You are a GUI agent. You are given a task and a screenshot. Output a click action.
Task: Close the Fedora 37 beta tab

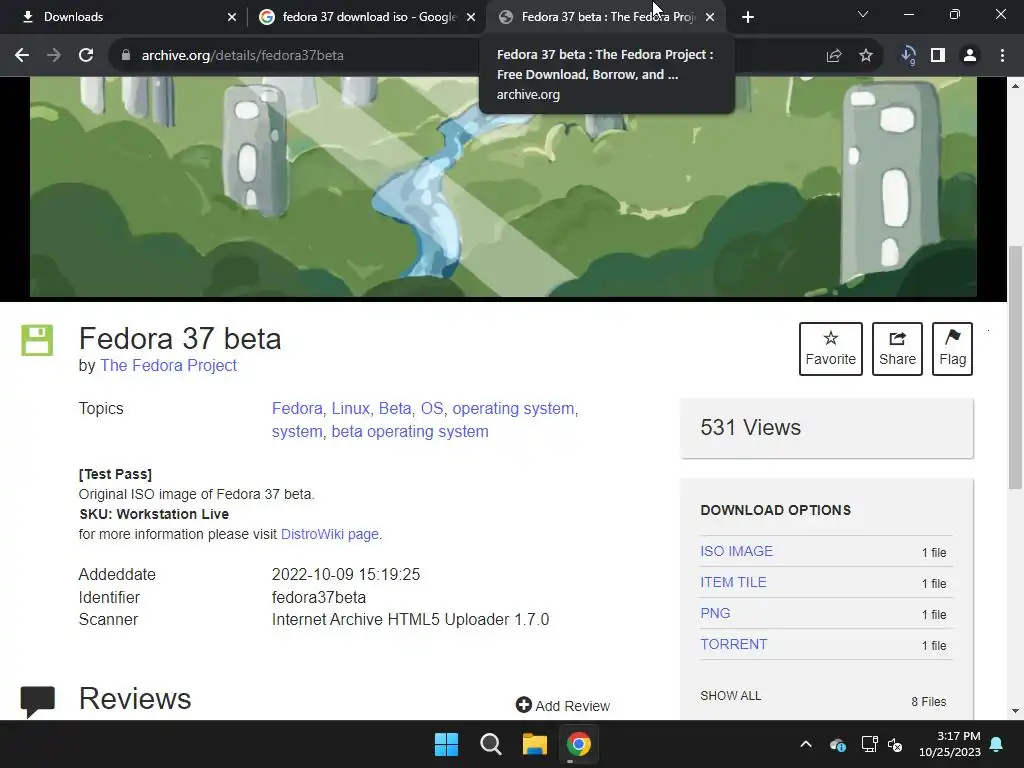click(710, 17)
